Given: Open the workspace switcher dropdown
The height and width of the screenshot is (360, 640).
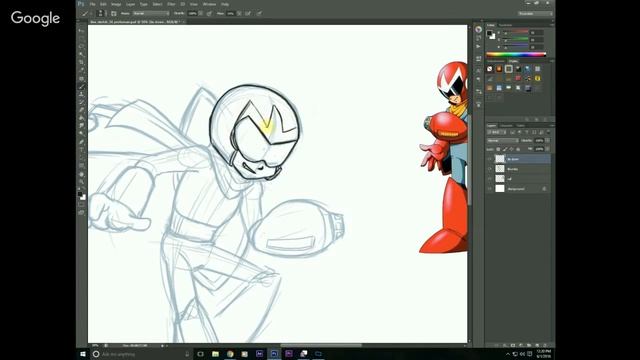Looking at the screenshot, I should pos(536,13).
